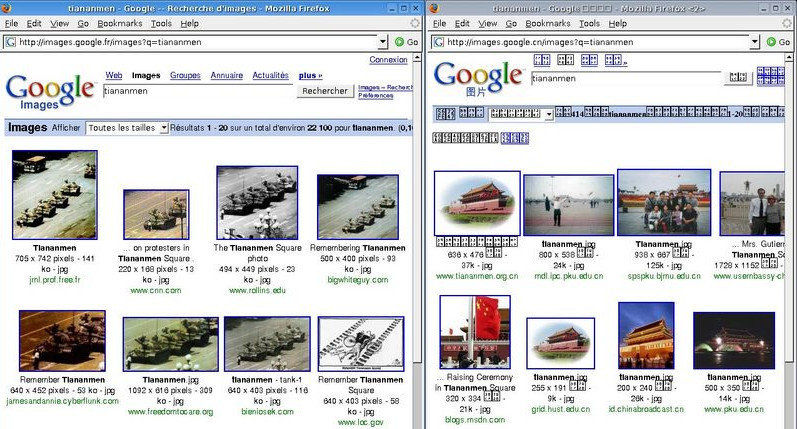Open Help menu in left Firefox window

190,23
